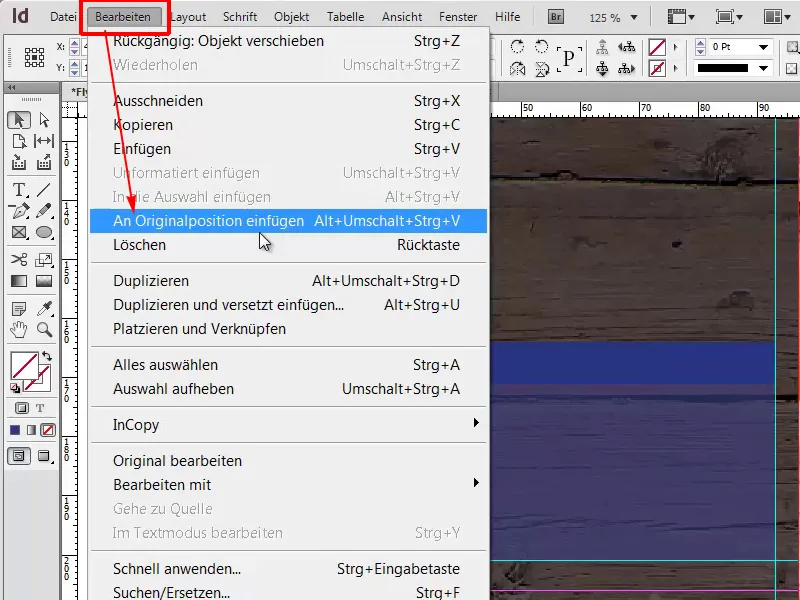Viewport: 800px width, 600px height.
Task: Select the Ellipse tool
Action: coord(44,233)
